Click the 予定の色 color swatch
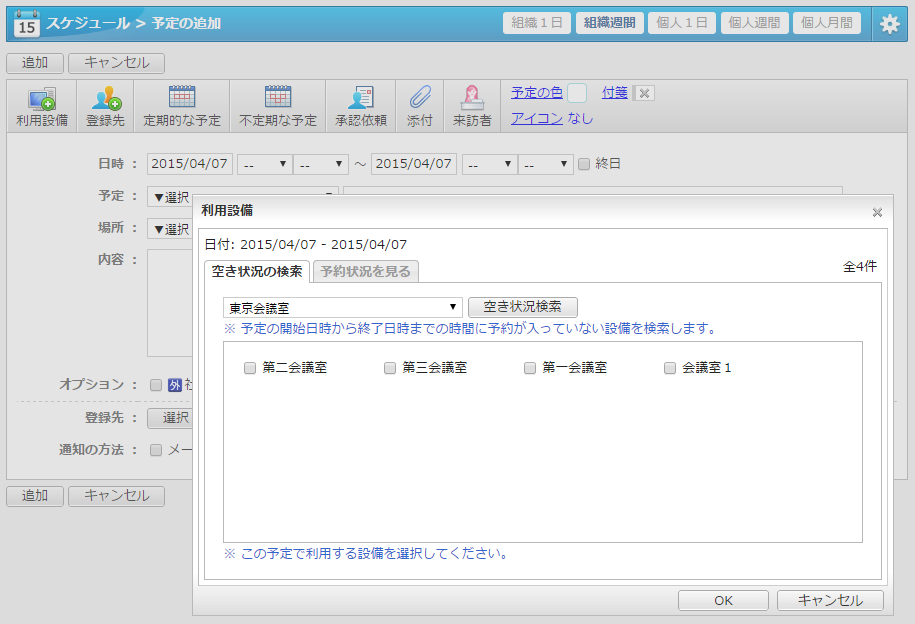915x624 pixels. click(x=577, y=93)
